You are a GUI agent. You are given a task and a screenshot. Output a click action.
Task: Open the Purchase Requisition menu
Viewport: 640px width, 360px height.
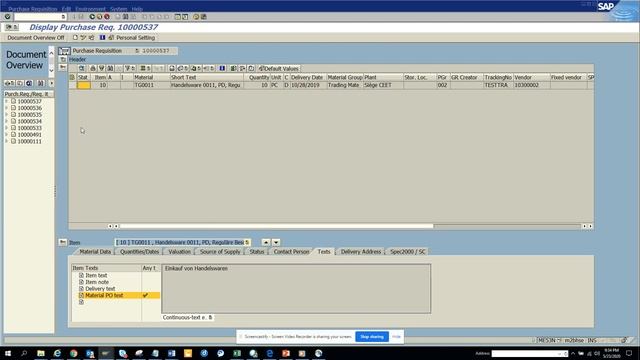coord(33,9)
